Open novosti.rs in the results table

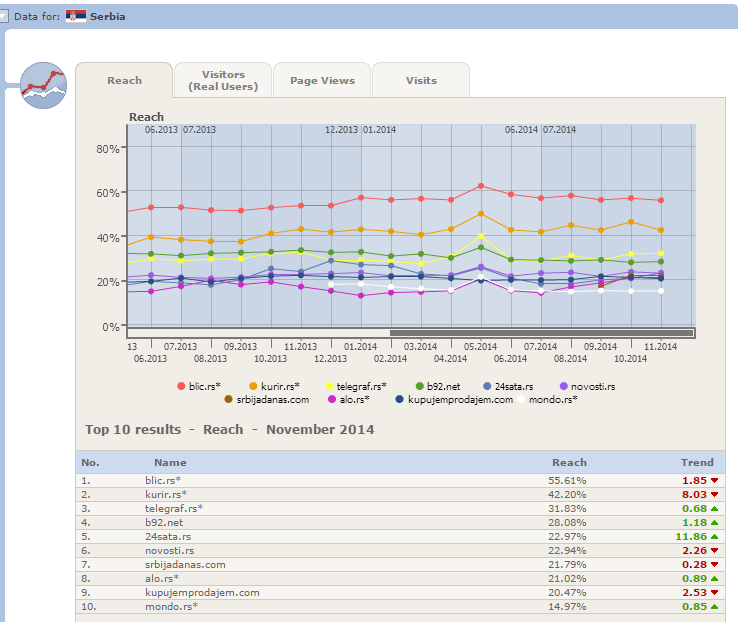[170, 550]
